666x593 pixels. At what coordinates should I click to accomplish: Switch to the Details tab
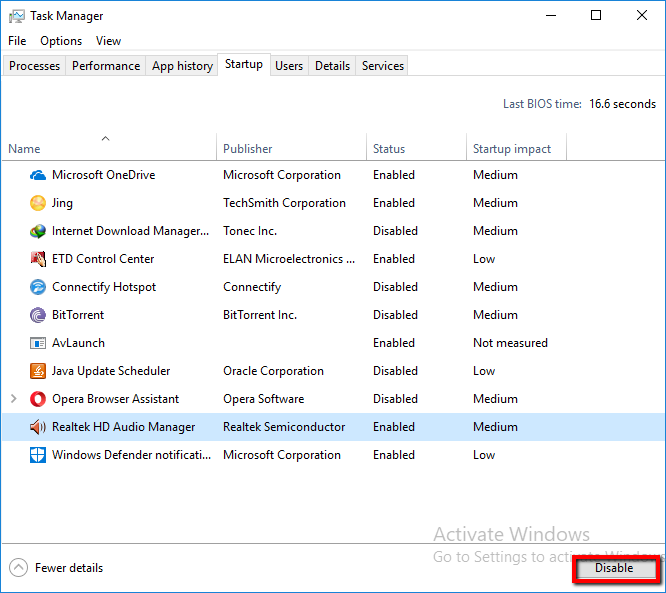[332, 66]
